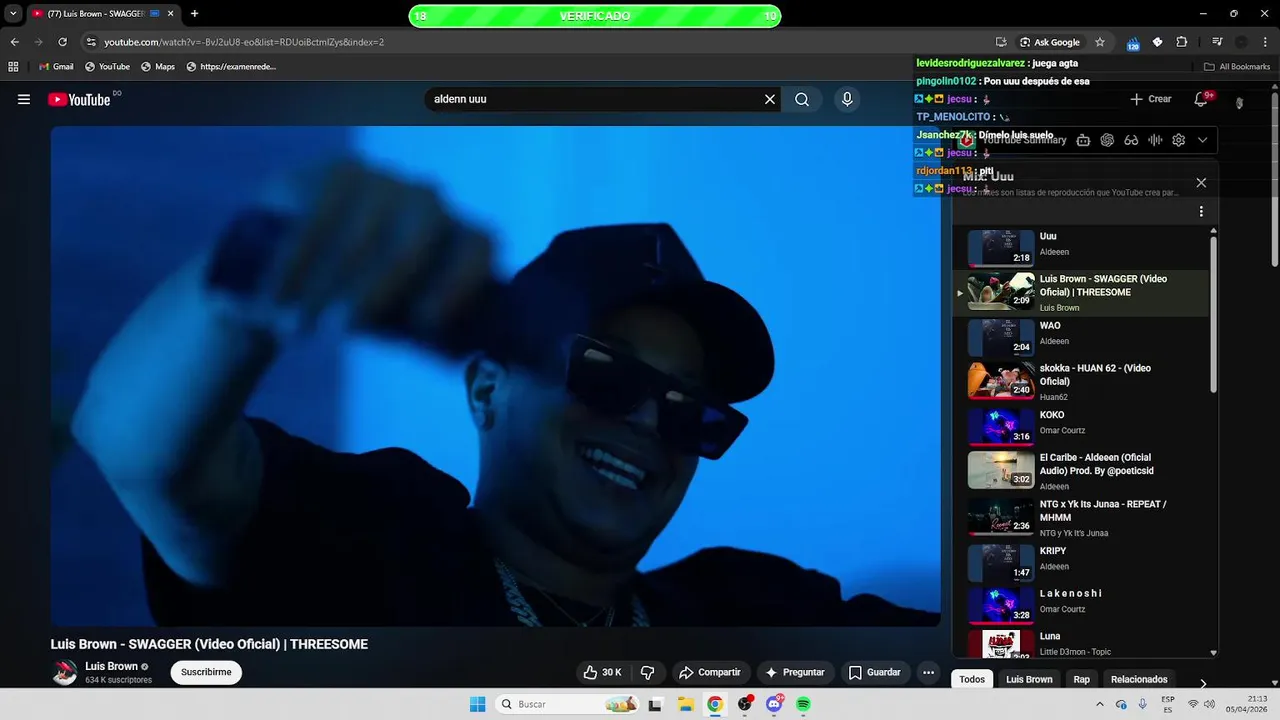The width and height of the screenshot is (1280, 720).
Task: Expand the YouTube Summary chevron
Action: [x=1203, y=140]
